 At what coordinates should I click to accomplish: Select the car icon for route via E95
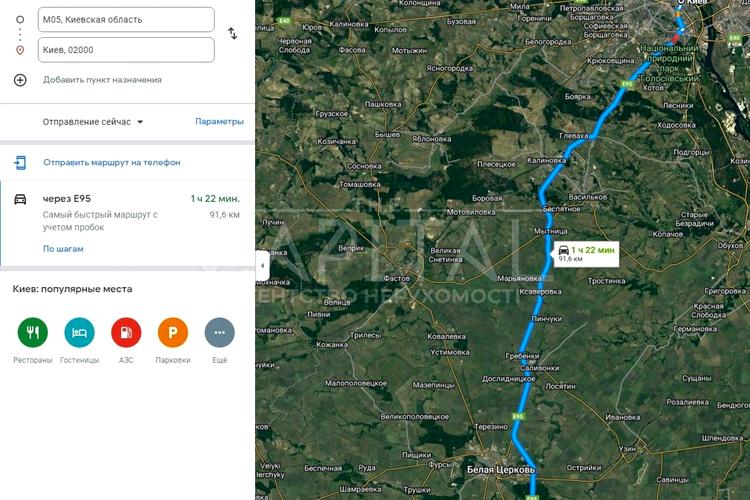tap(20, 199)
